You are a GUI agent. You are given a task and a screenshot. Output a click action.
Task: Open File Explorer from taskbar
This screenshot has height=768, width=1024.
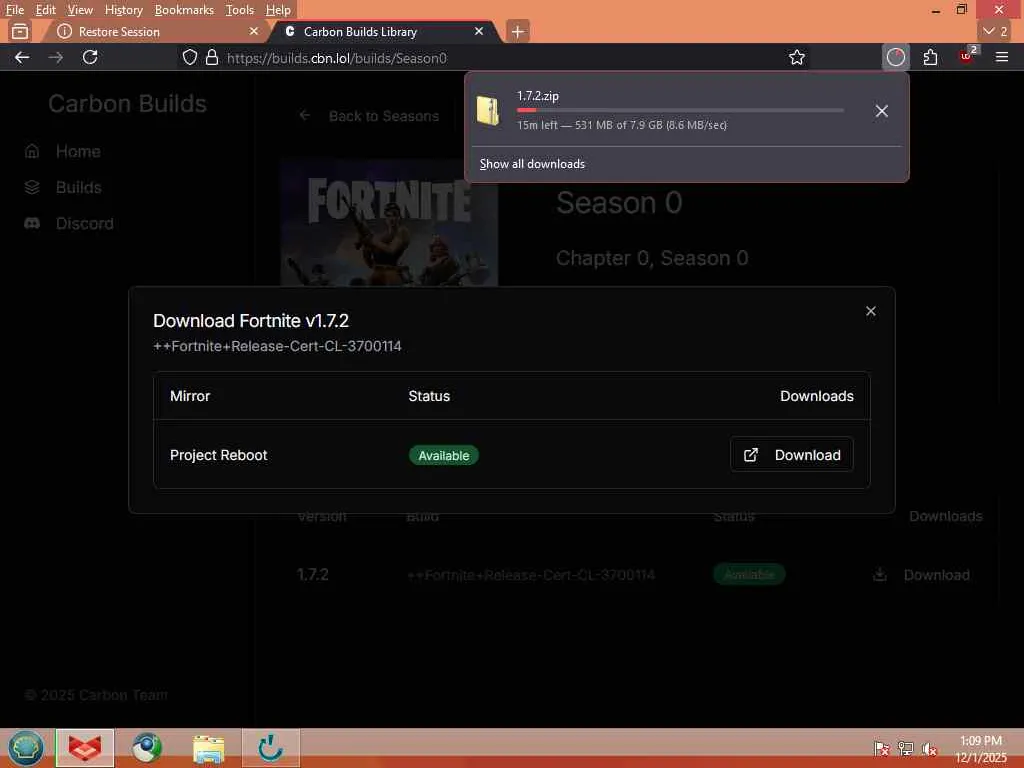pyautogui.click(x=208, y=748)
